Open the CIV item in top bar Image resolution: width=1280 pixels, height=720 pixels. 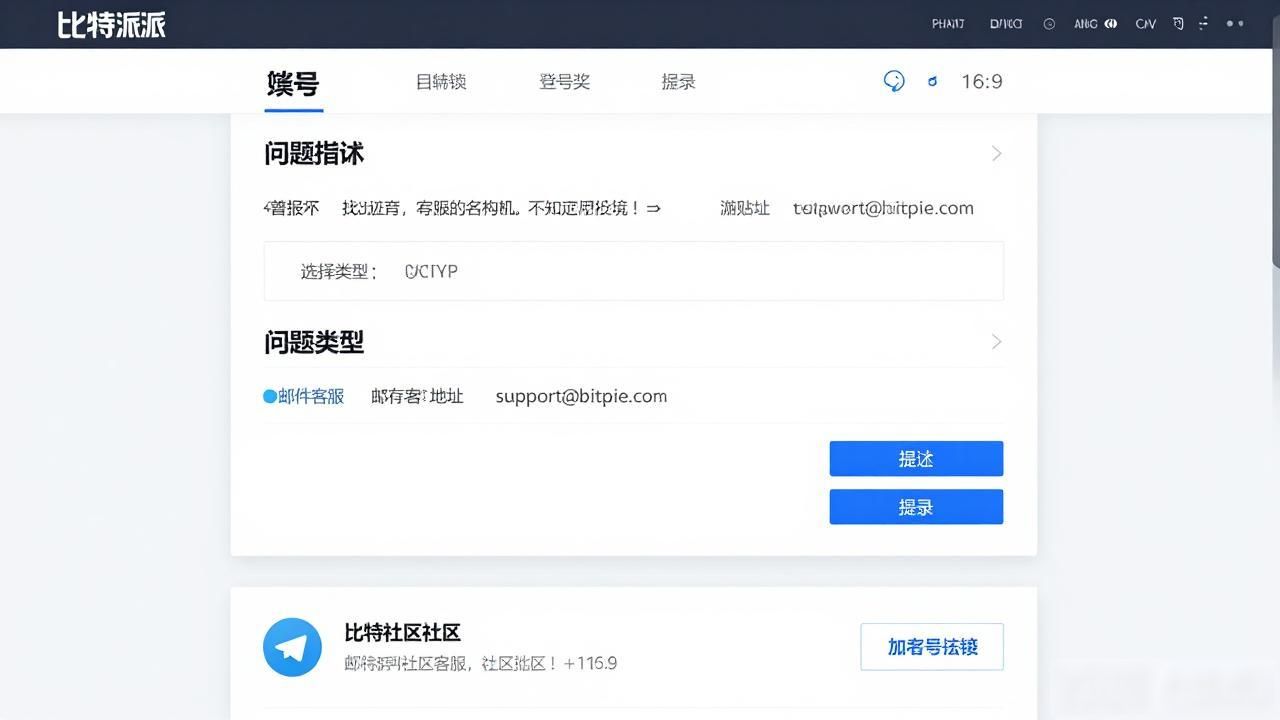point(1145,24)
